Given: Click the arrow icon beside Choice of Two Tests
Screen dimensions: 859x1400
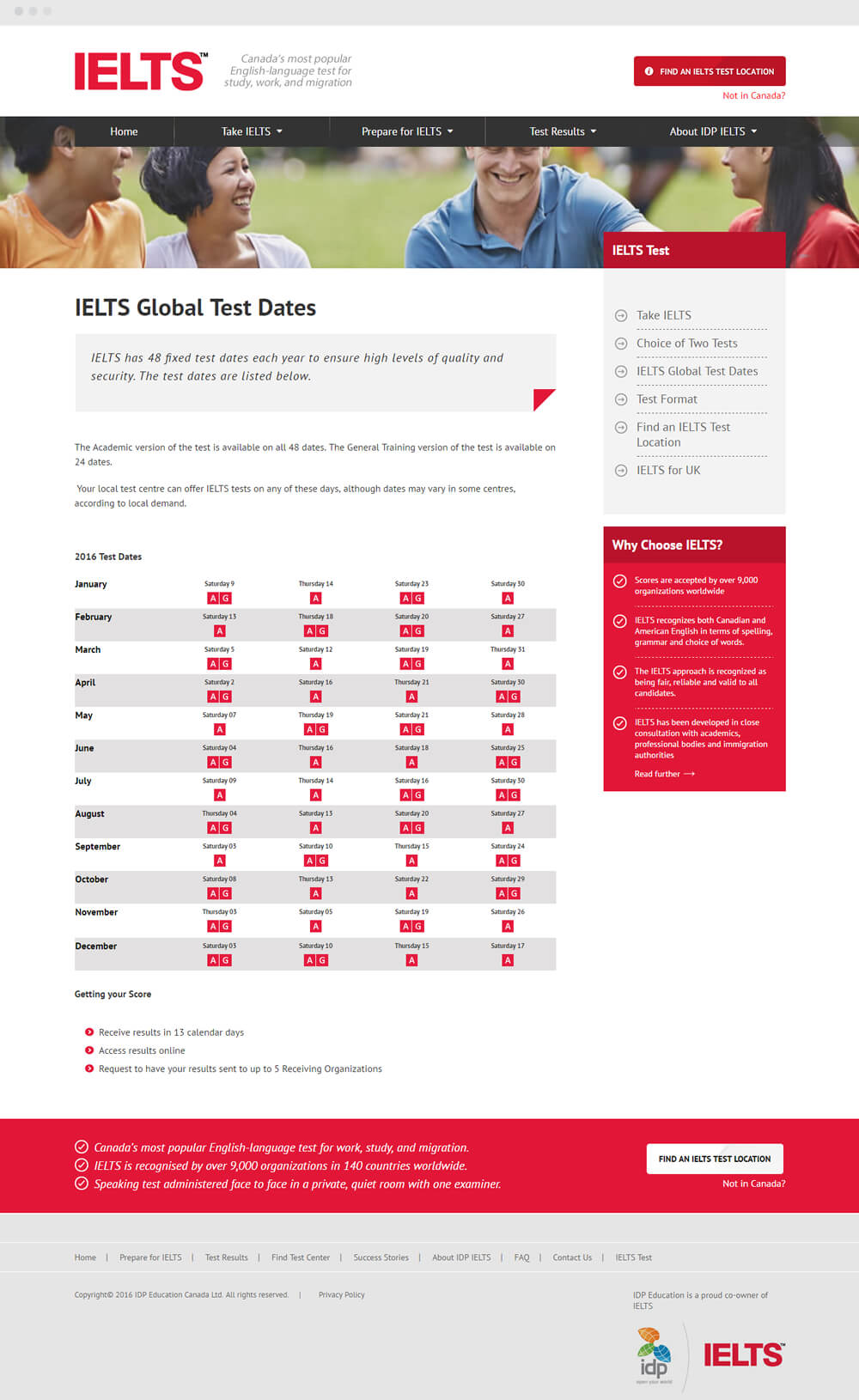Looking at the screenshot, I should [621, 344].
